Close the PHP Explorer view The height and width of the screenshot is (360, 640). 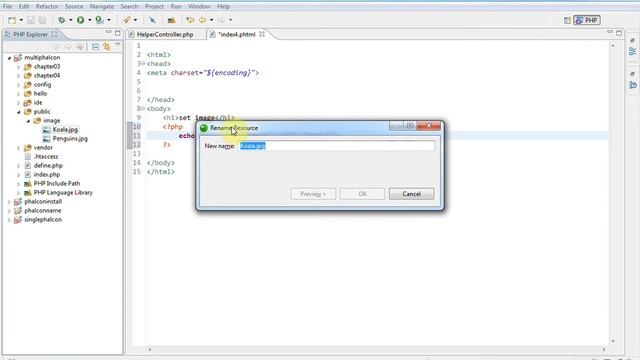54,34
